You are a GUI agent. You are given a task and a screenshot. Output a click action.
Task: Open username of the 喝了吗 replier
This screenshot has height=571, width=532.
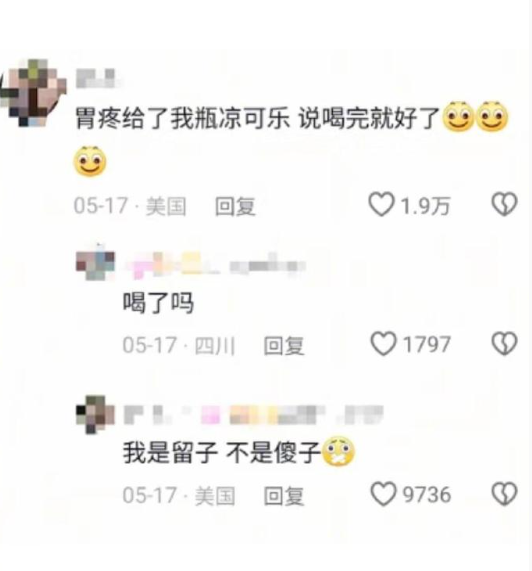point(215,265)
